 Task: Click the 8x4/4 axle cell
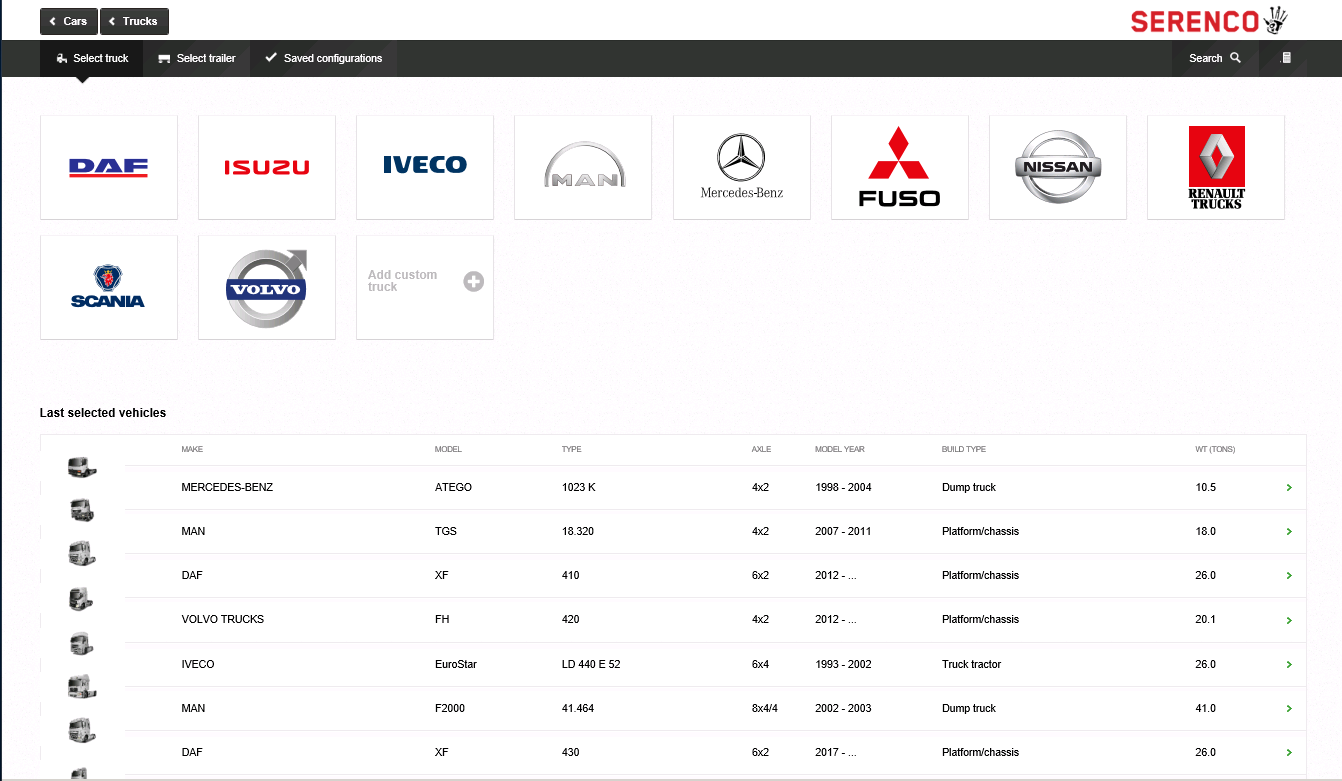765,709
